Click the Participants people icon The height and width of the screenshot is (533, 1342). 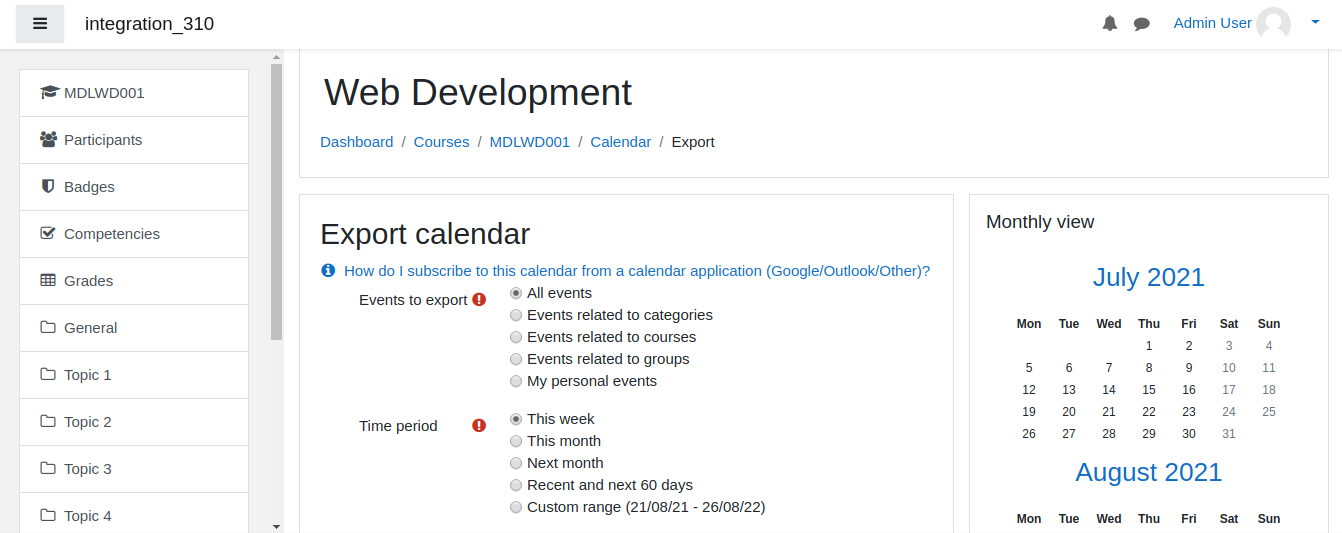[49, 140]
